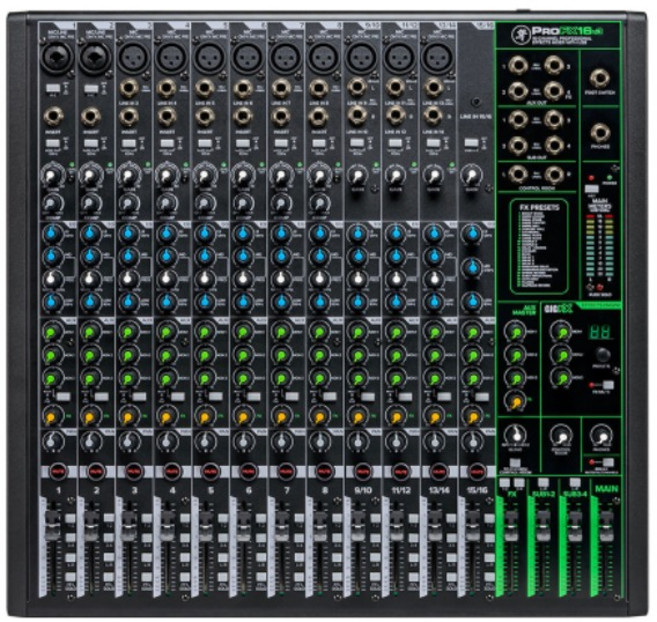Click the channel 6 low EQ blue knob
The image size is (657, 622).
[x=243, y=301]
